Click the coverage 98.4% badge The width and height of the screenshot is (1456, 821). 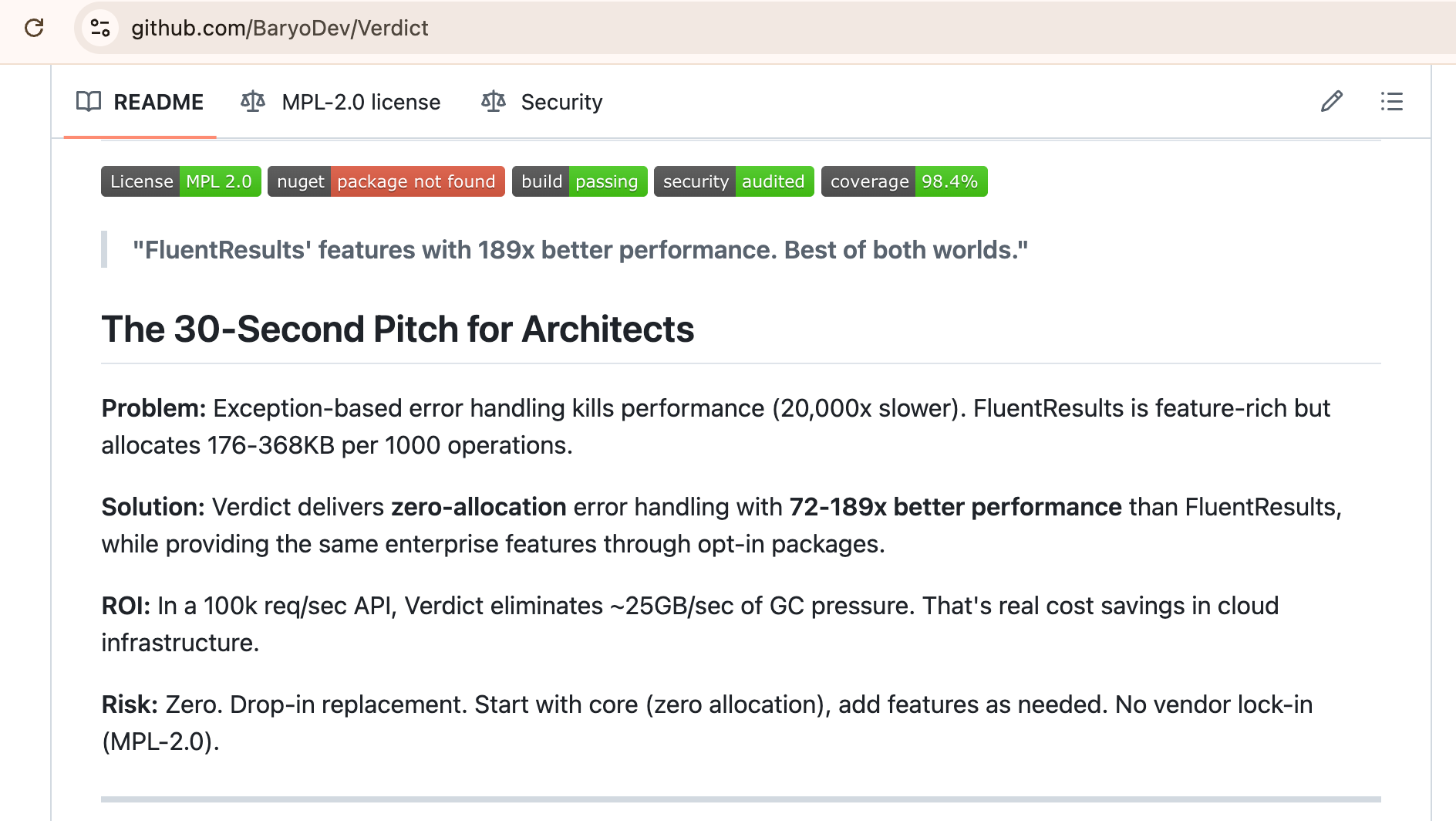click(905, 181)
